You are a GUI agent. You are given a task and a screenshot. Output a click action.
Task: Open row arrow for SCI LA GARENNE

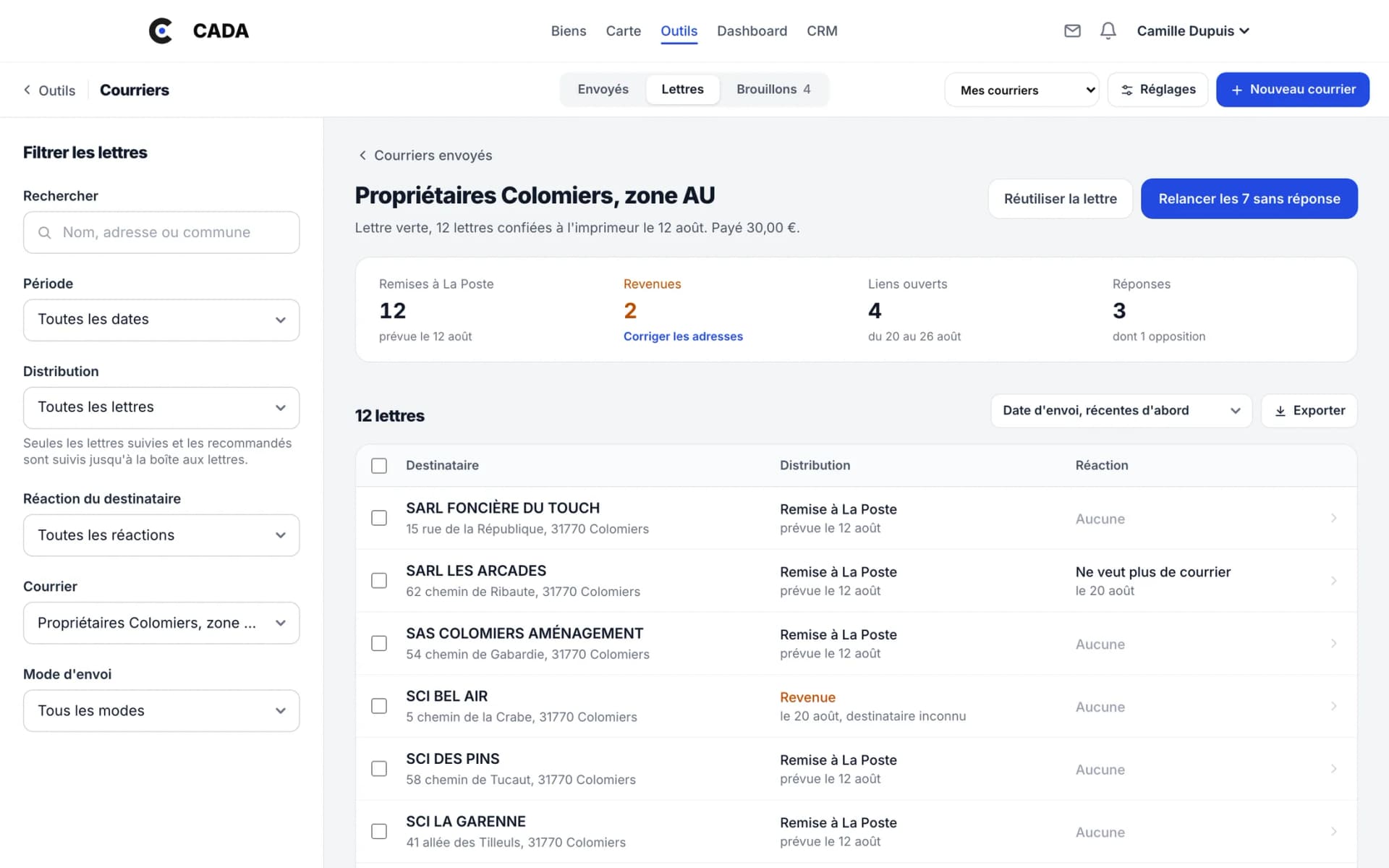(1333, 831)
